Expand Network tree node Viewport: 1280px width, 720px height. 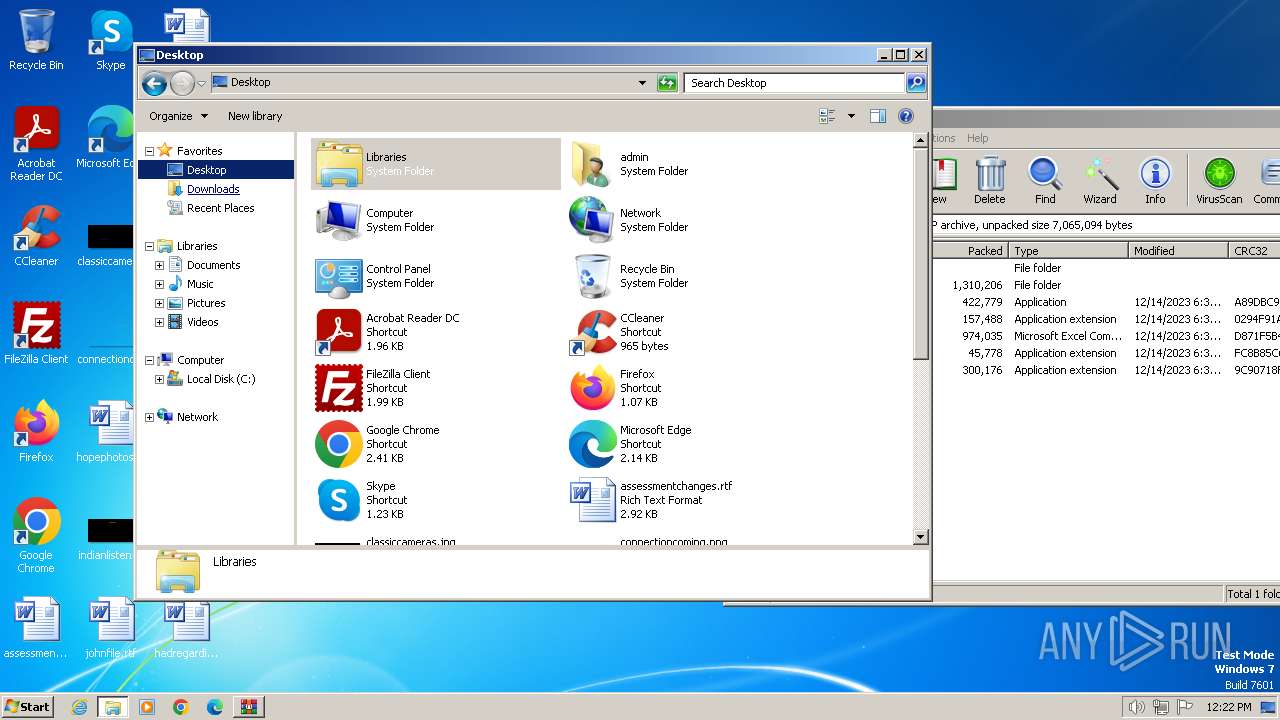coord(149,417)
